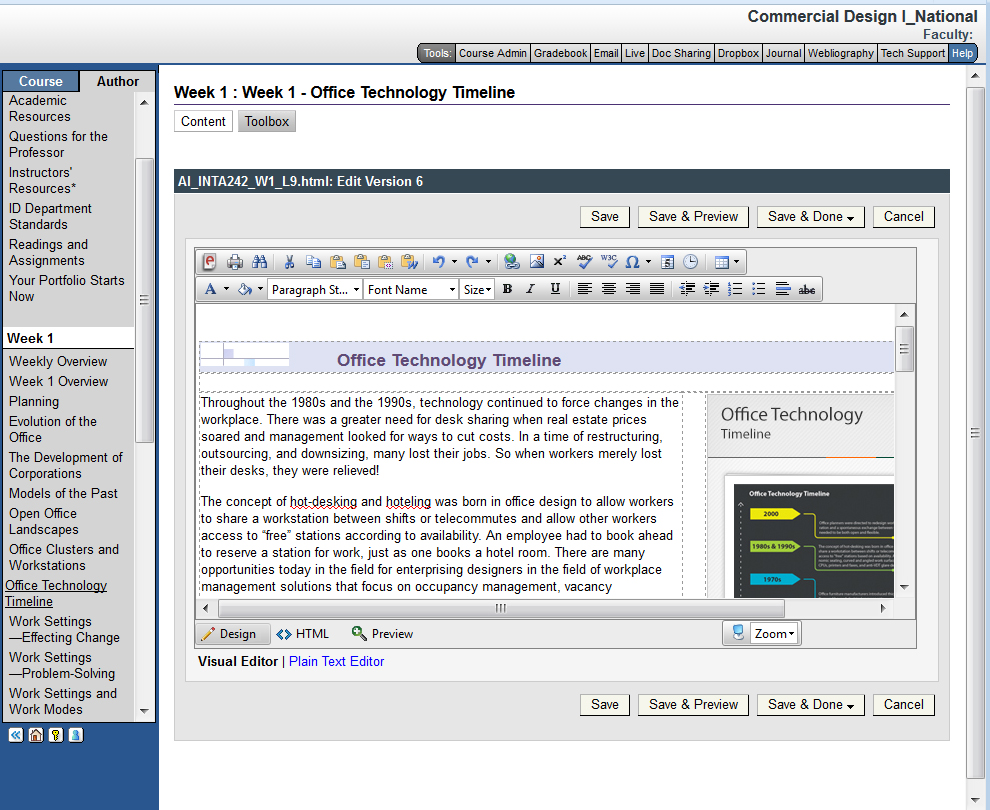Switch to the Toolbox tab
This screenshot has height=810, width=990.
pyautogui.click(x=267, y=121)
